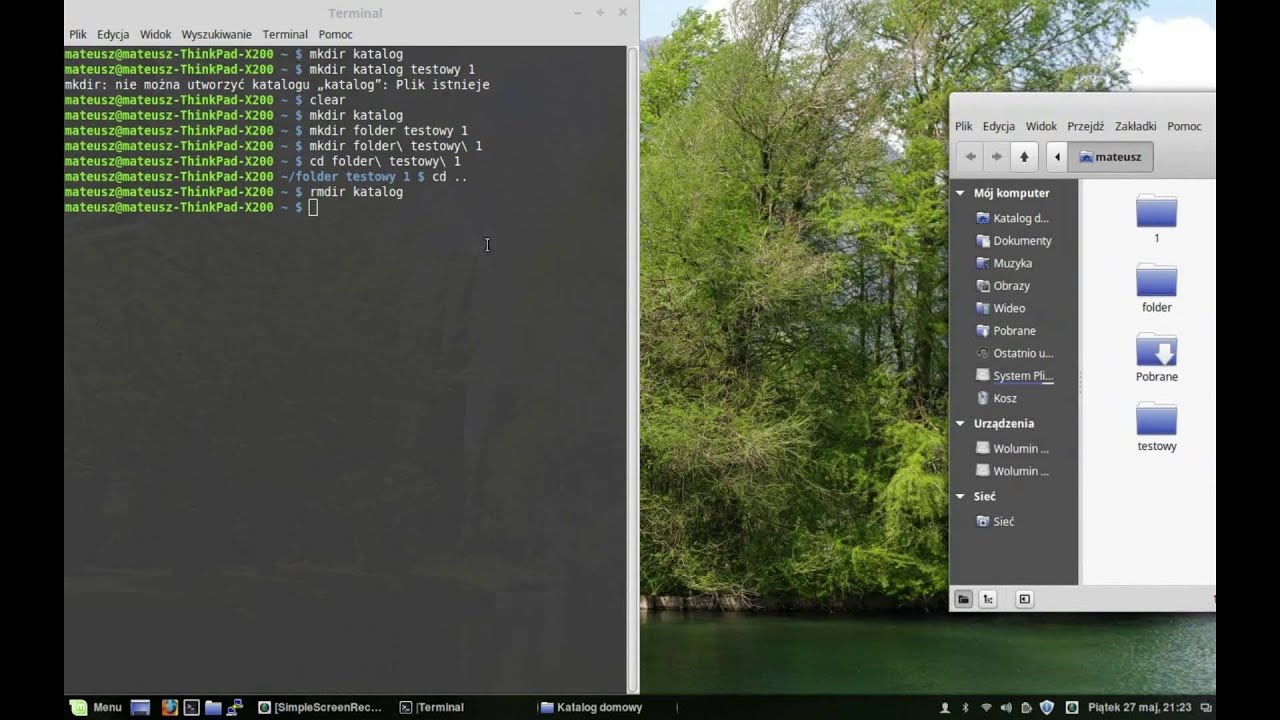
Task: Select first Wolumin device in sidebar
Action: 1014,449
